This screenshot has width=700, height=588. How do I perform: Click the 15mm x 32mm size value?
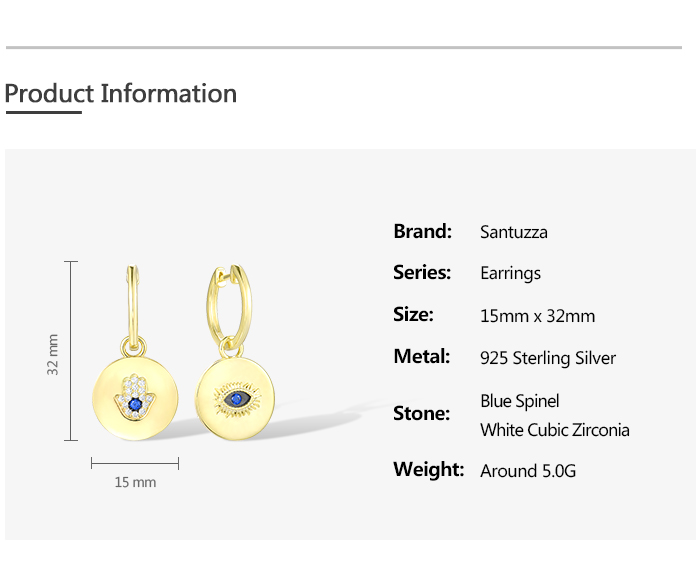point(537,316)
